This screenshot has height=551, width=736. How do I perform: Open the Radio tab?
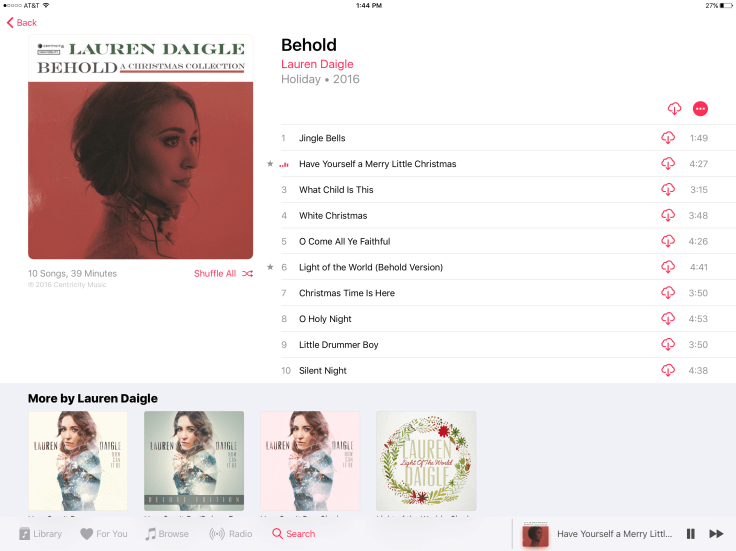click(x=230, y=534)
